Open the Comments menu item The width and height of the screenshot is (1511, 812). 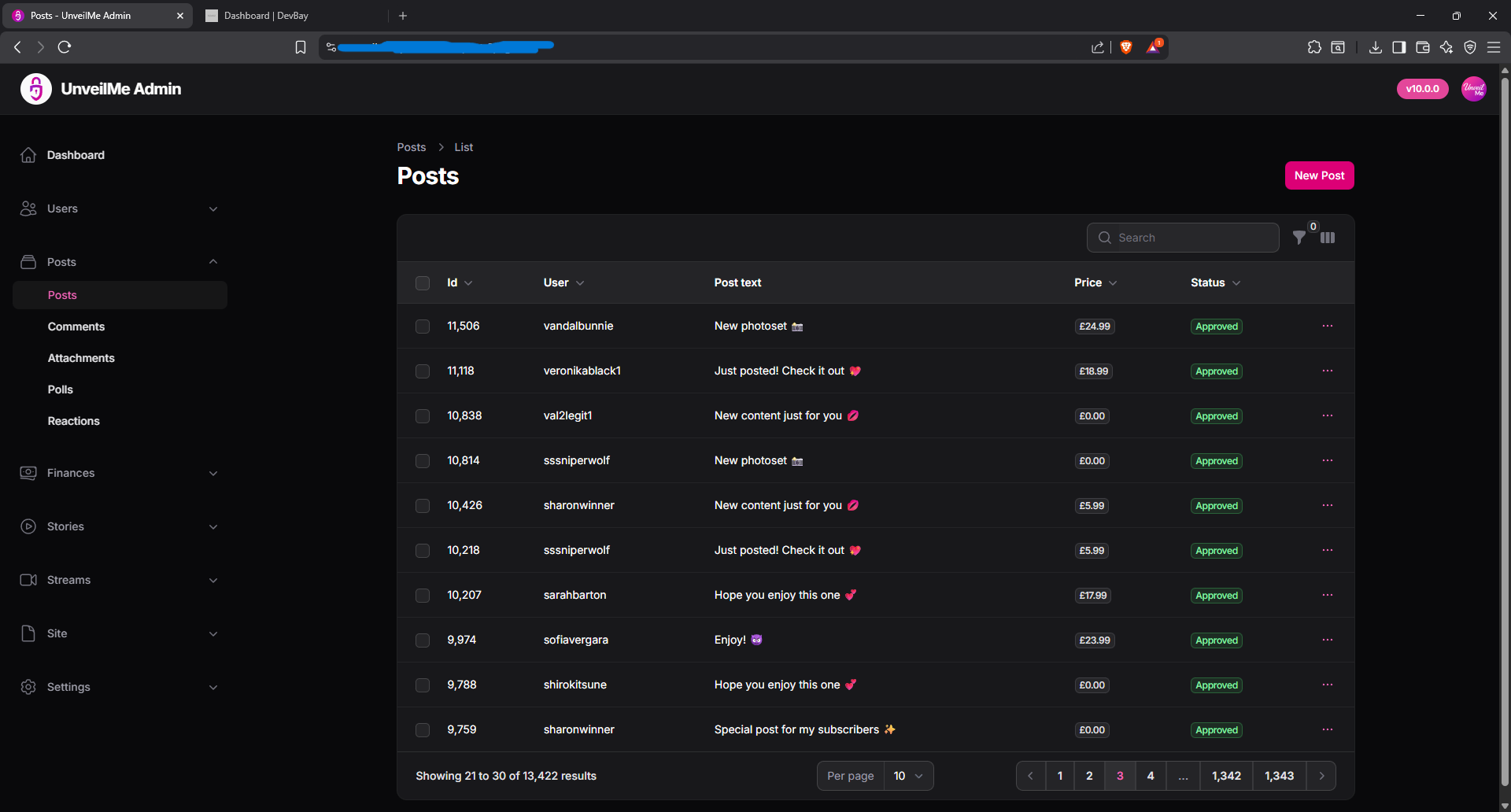click(76, 327)
